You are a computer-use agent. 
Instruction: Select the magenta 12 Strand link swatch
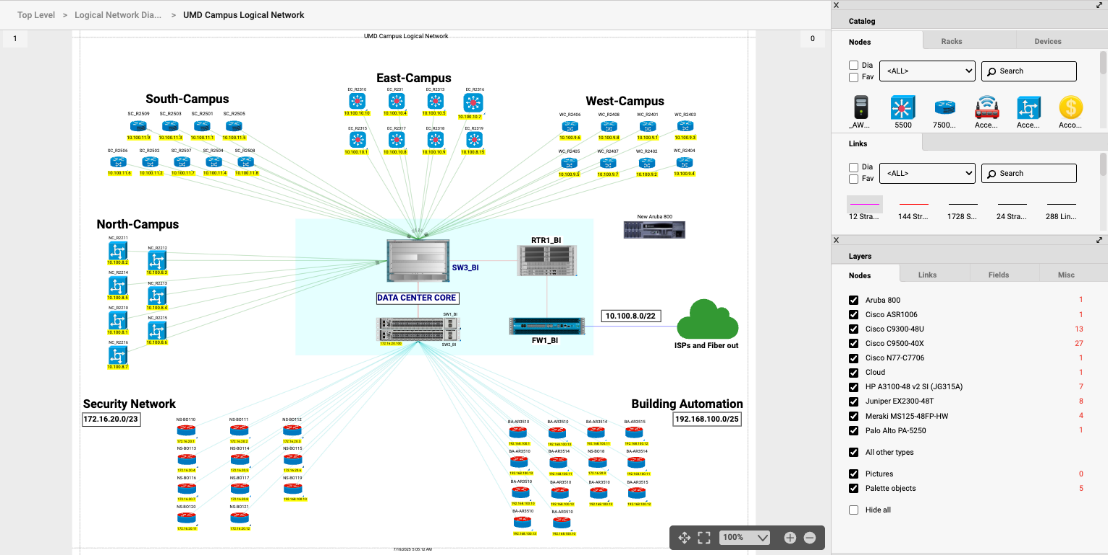pos(862,204)
